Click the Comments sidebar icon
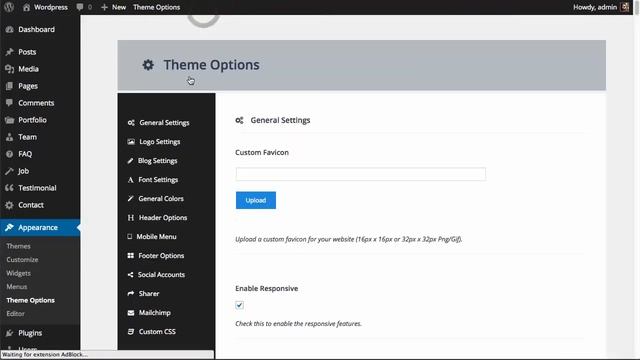 pyautogui.click(x=9, y=103)
